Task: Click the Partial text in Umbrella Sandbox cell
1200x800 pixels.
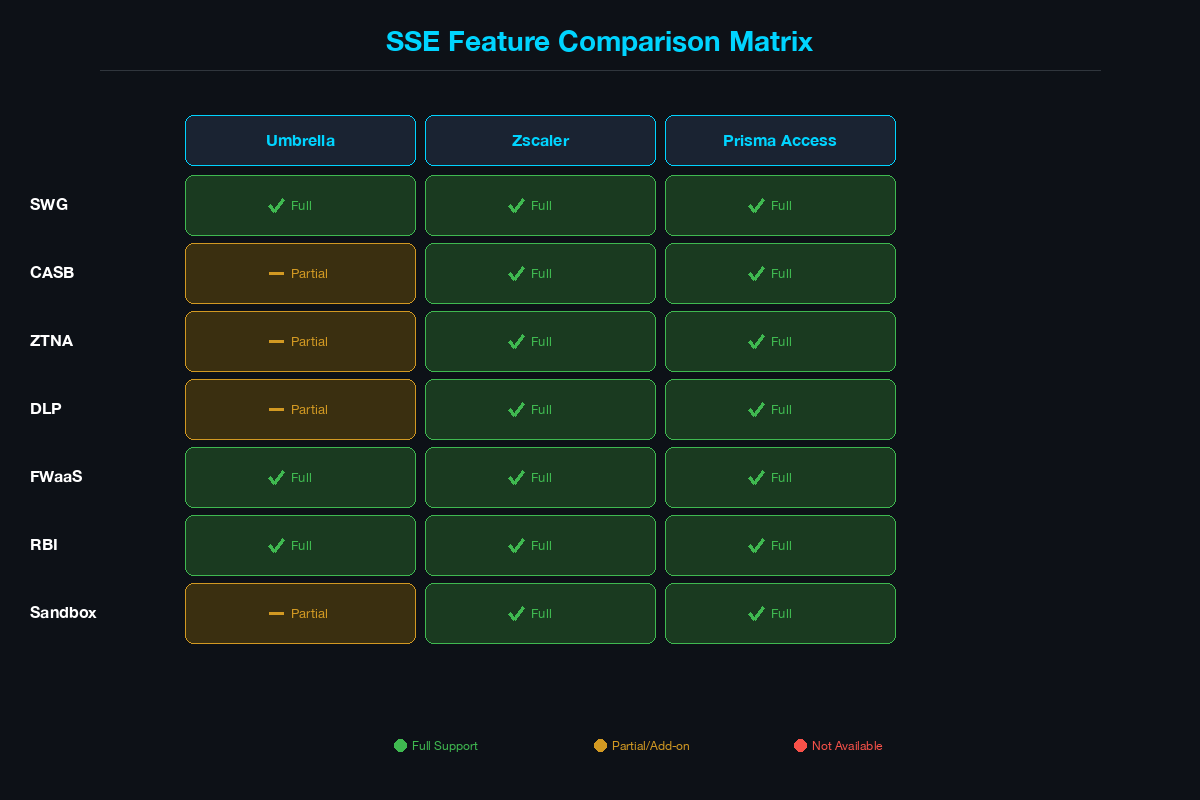Action: click(x=309, y=613)
